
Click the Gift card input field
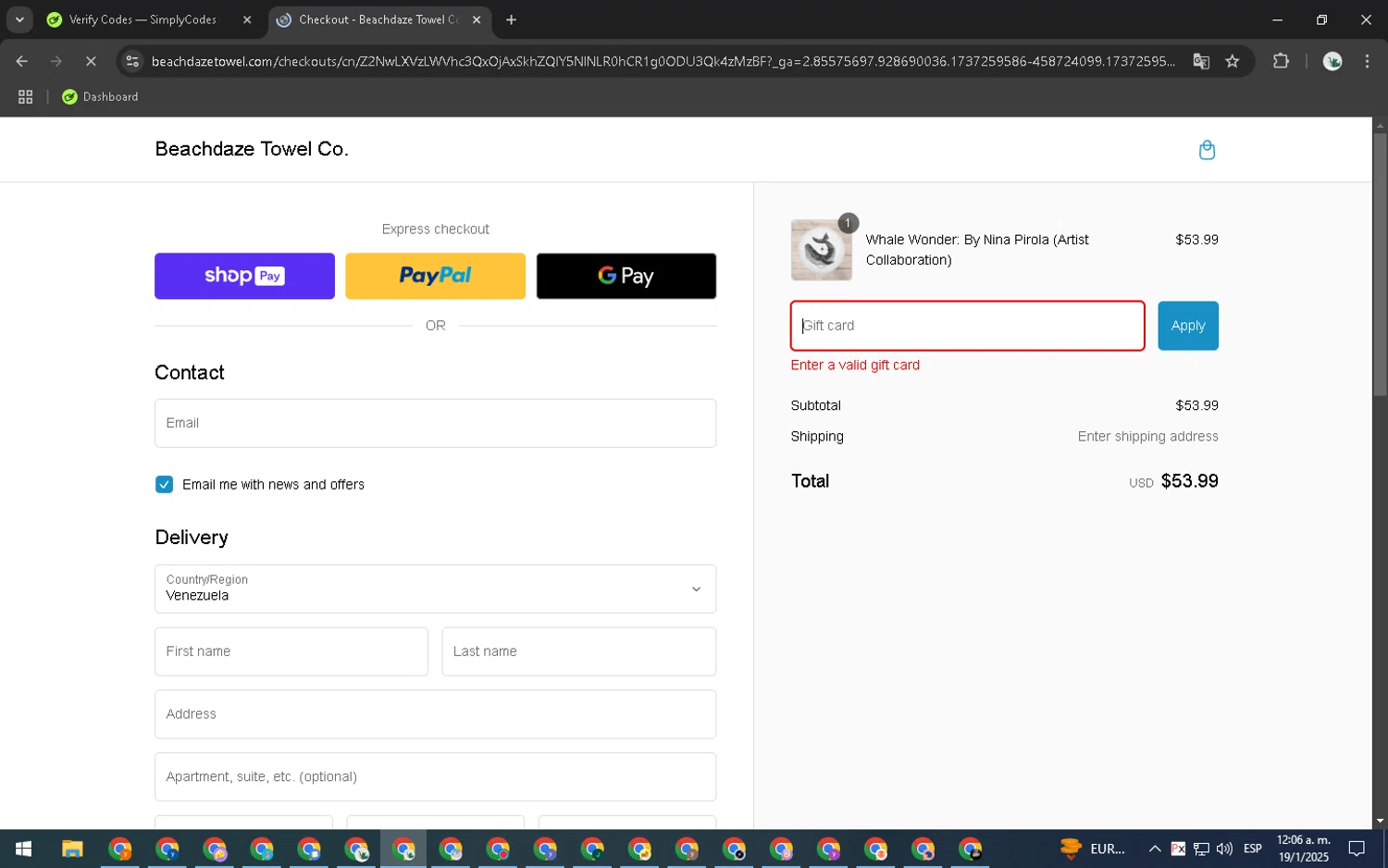967,326
